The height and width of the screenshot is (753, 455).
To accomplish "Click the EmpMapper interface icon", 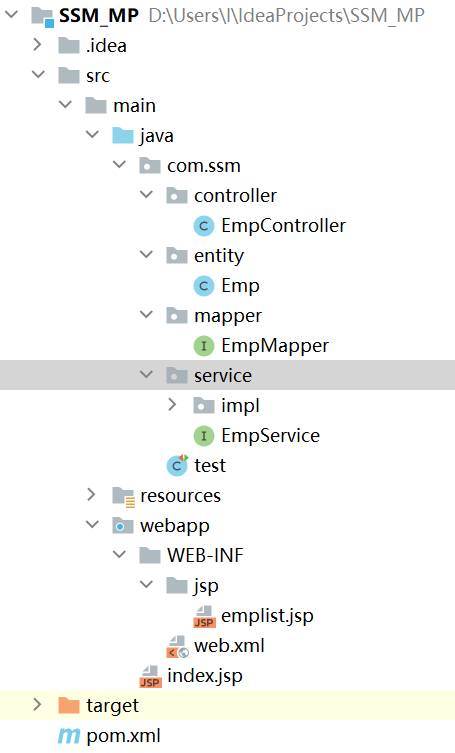I will [204, 346].
